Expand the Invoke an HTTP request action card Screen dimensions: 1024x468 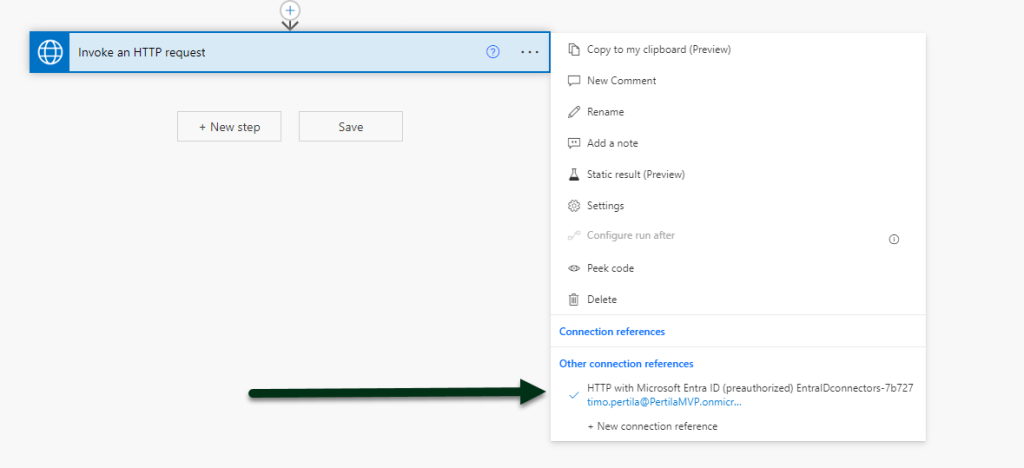tap(270, 52)
